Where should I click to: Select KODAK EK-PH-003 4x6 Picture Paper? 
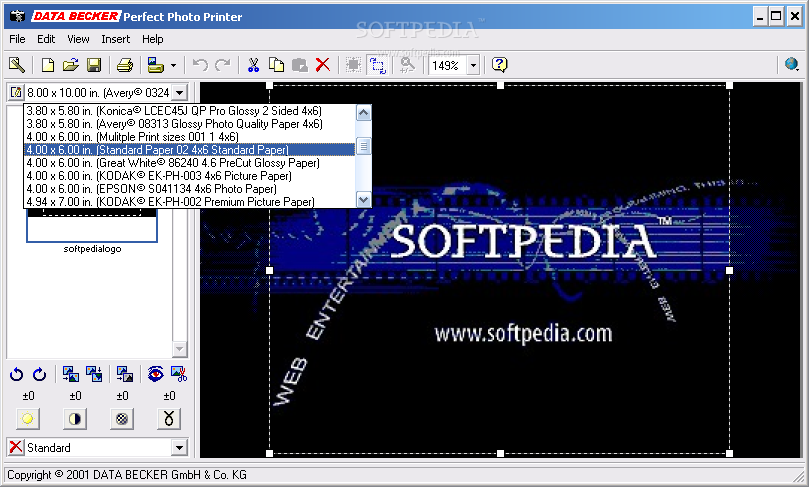point(190,176)
